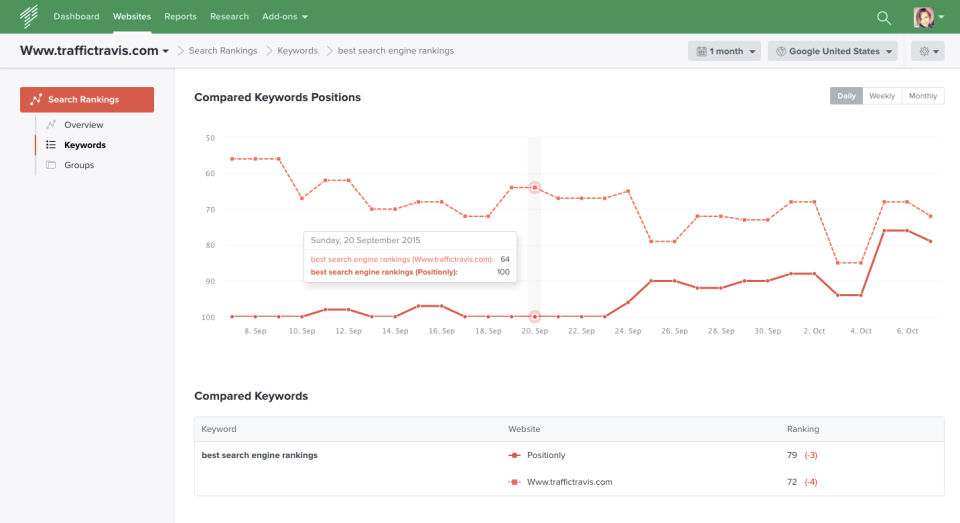Click the user avatar picture
The image size is (960, 523).
(924, 17)
